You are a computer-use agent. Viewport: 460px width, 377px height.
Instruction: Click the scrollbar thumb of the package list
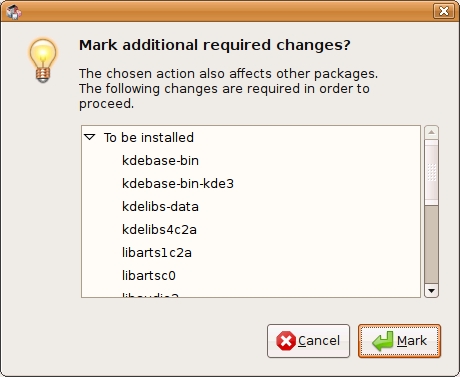tap(431, 172)
